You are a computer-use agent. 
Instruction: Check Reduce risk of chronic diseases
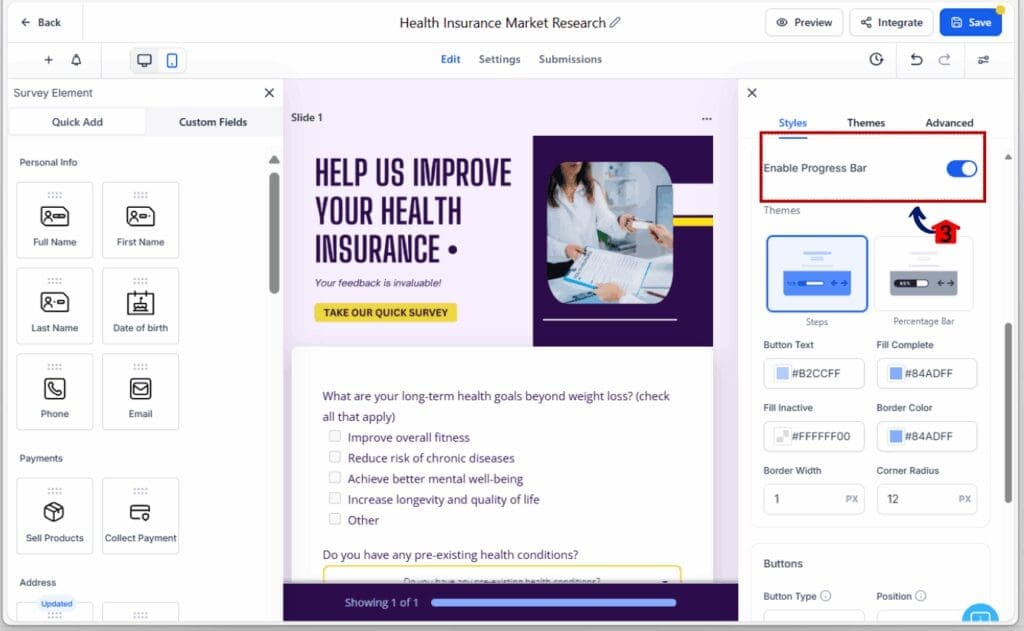[x=334, y=457]
